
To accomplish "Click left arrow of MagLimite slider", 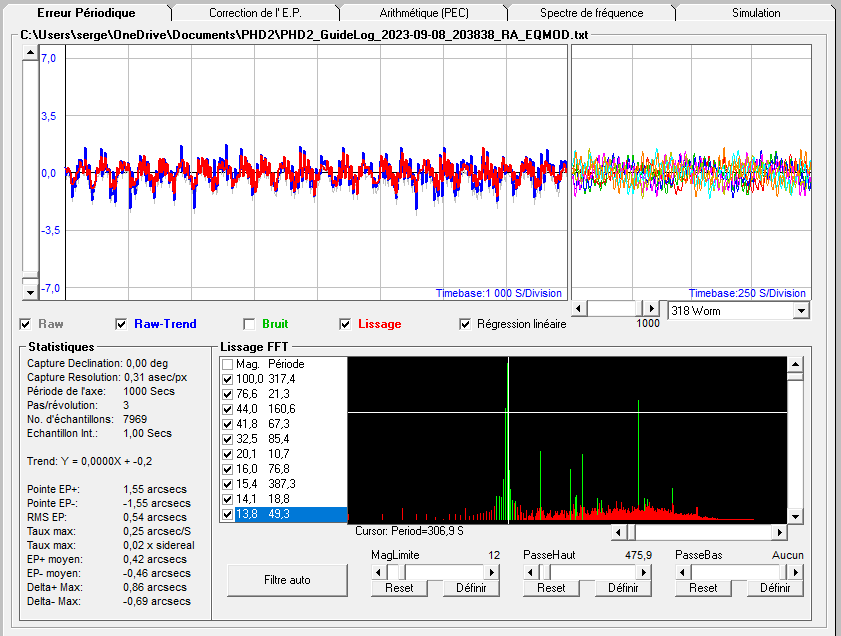I will click(x=378, y=571).
